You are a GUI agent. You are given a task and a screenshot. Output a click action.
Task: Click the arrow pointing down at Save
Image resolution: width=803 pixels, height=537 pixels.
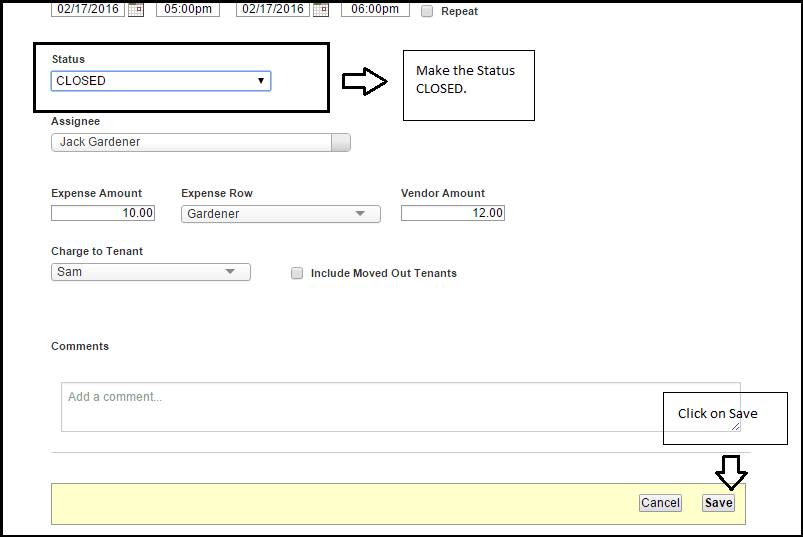click(732, 471)
